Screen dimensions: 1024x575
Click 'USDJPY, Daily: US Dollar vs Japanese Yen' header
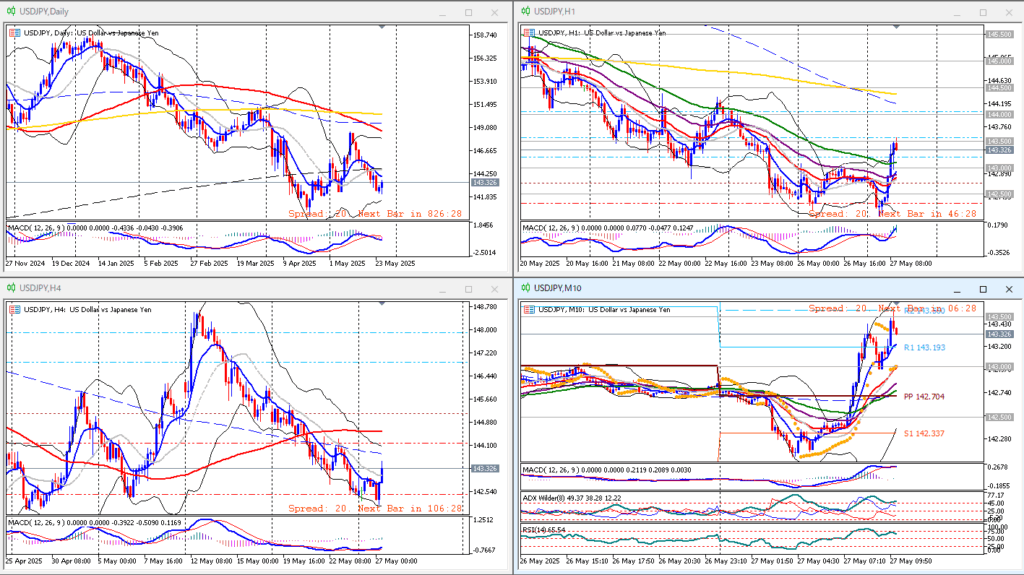coord(91,33)
